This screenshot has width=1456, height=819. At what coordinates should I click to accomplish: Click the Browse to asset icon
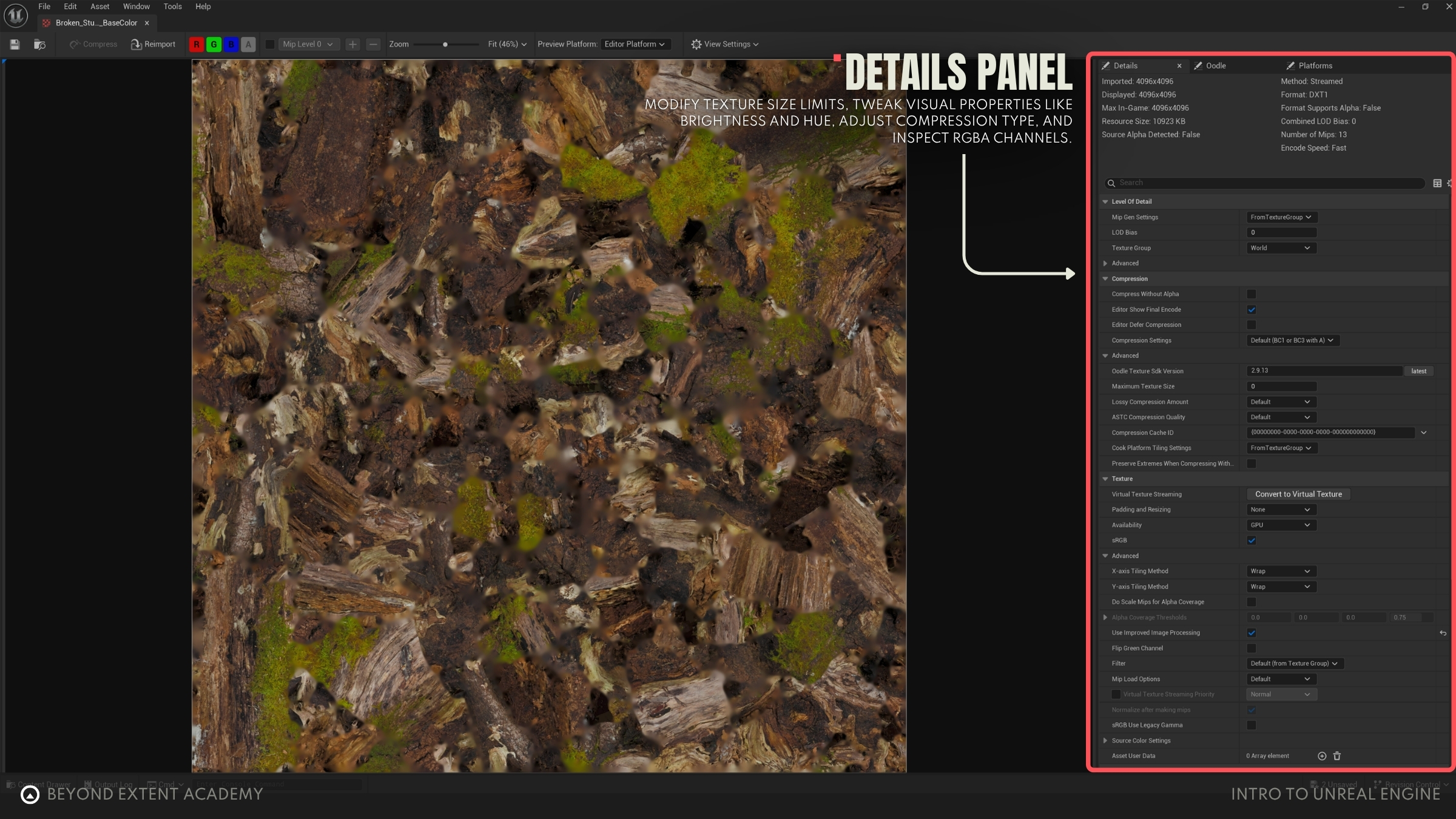coord(39,44)
